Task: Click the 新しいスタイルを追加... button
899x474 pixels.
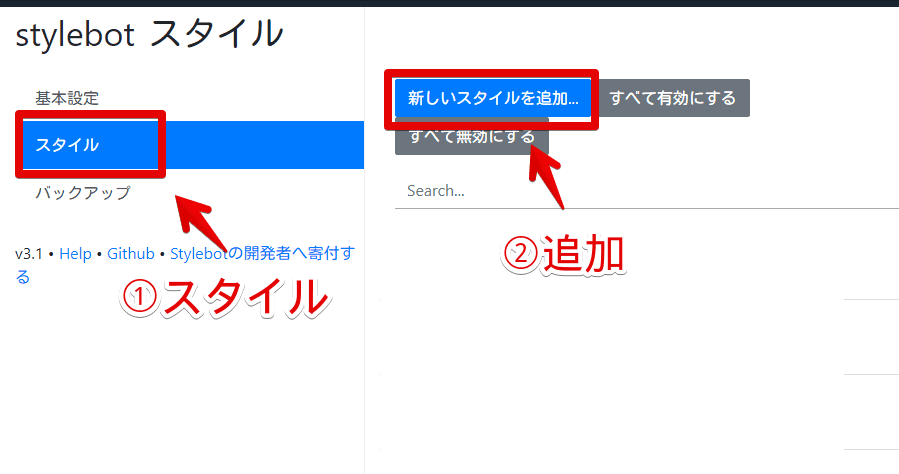Action: (493, 98)
